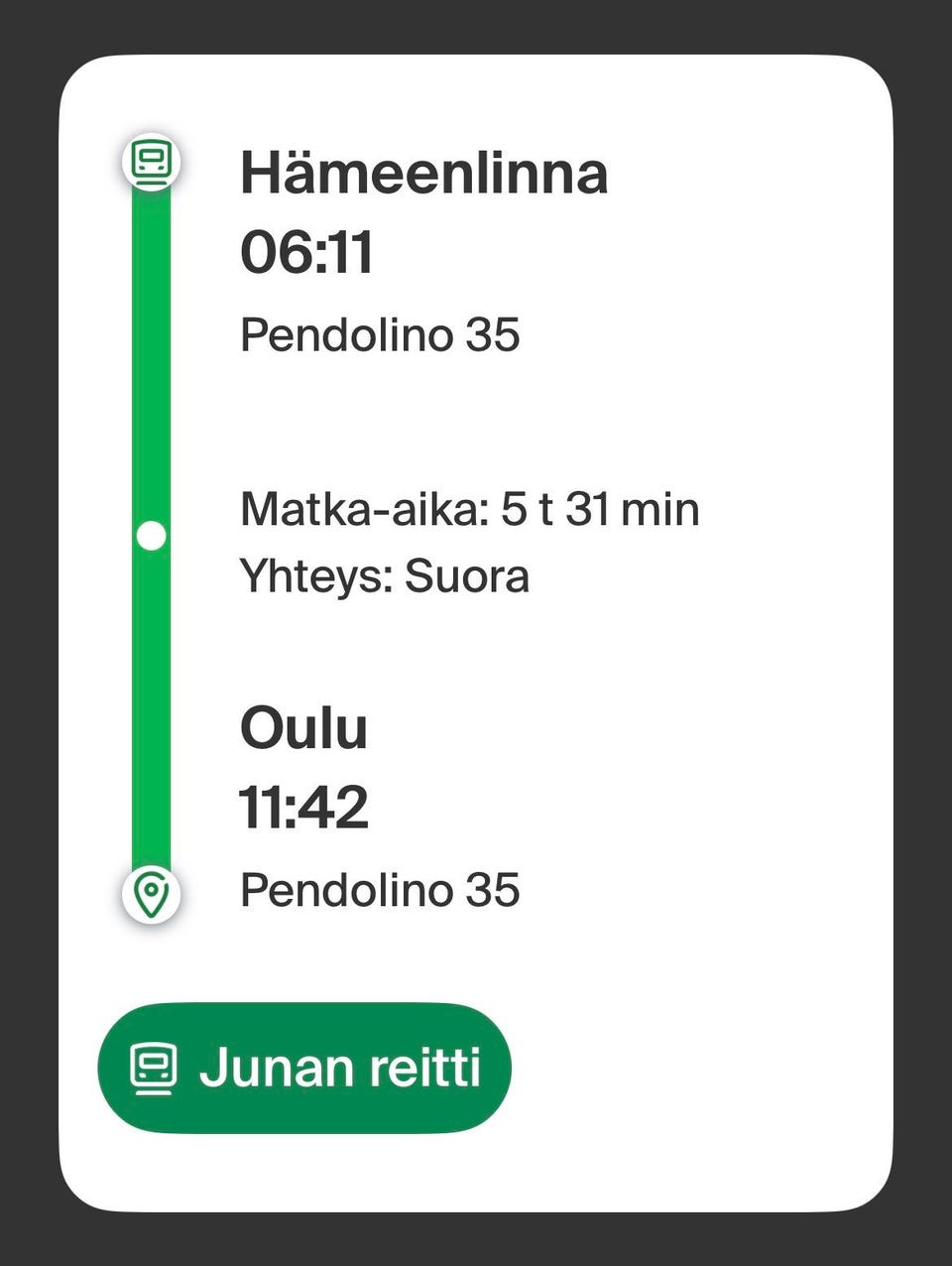952x1266 pixels.
Task: Open Pendolino 35 listed under Hämeenlinna
Action: pos(380,335)
